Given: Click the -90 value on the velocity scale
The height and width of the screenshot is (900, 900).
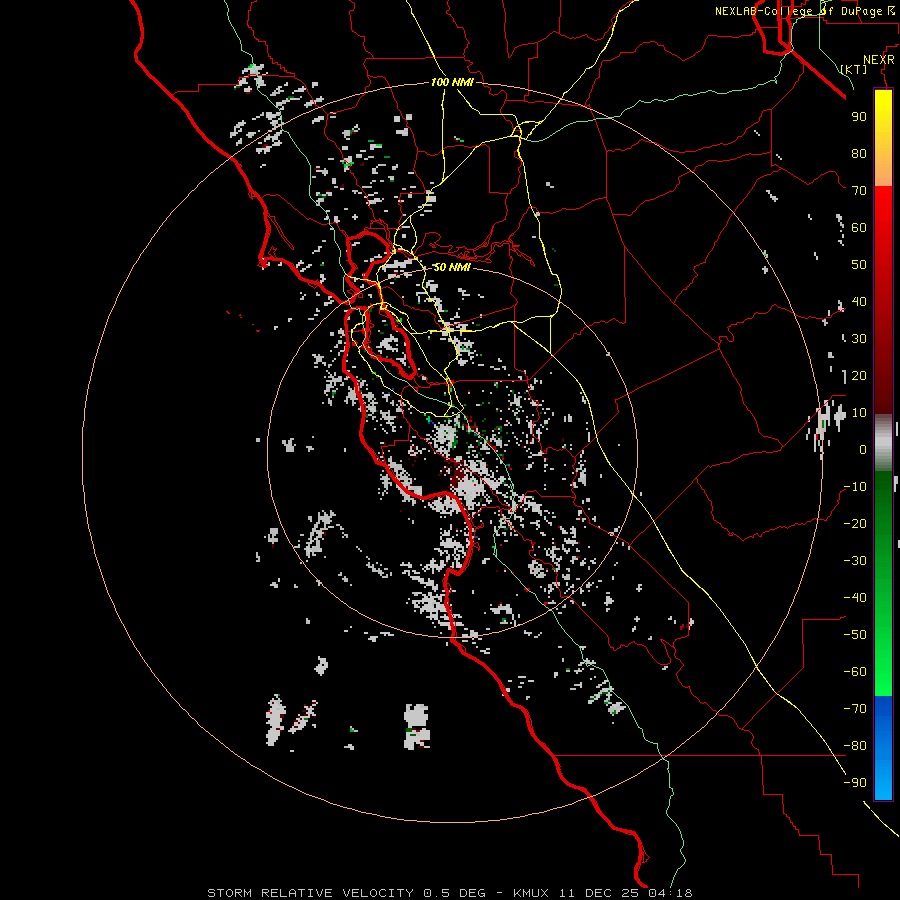Looking at the screenshot, I should coord(855,783).
